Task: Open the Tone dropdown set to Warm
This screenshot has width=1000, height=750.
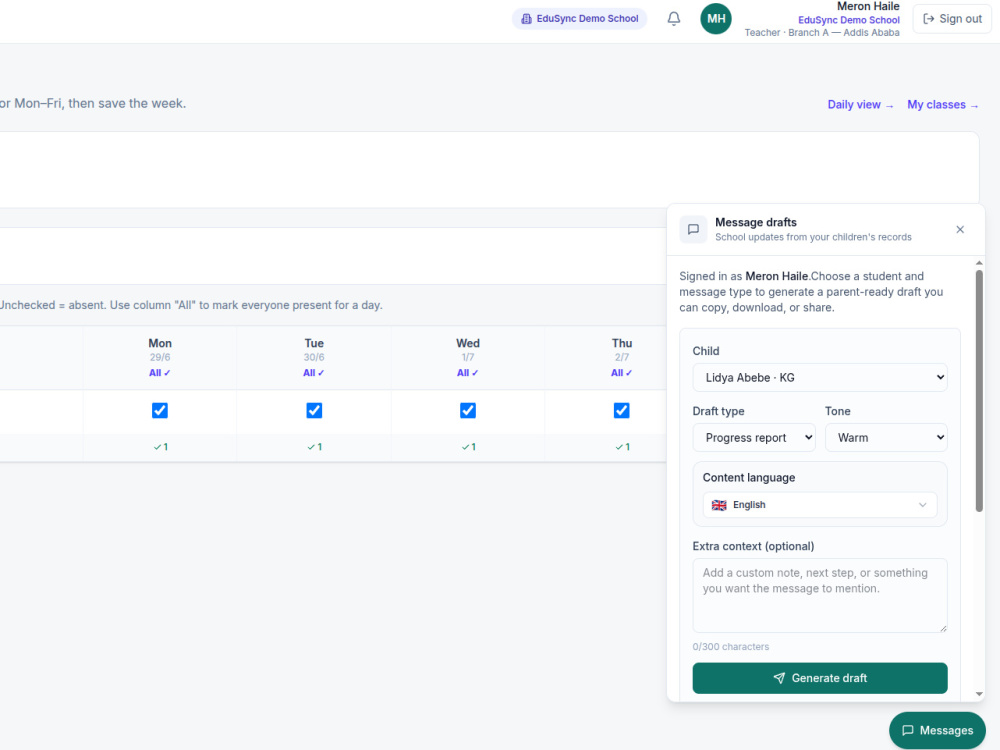Action: (x=886, y=438)
